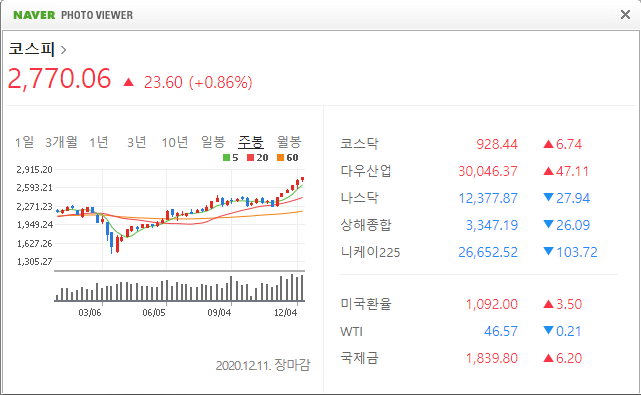Click the 국제금 value 1,839.80
Viewport: 641px width, 395px height.
click(492, 358)
